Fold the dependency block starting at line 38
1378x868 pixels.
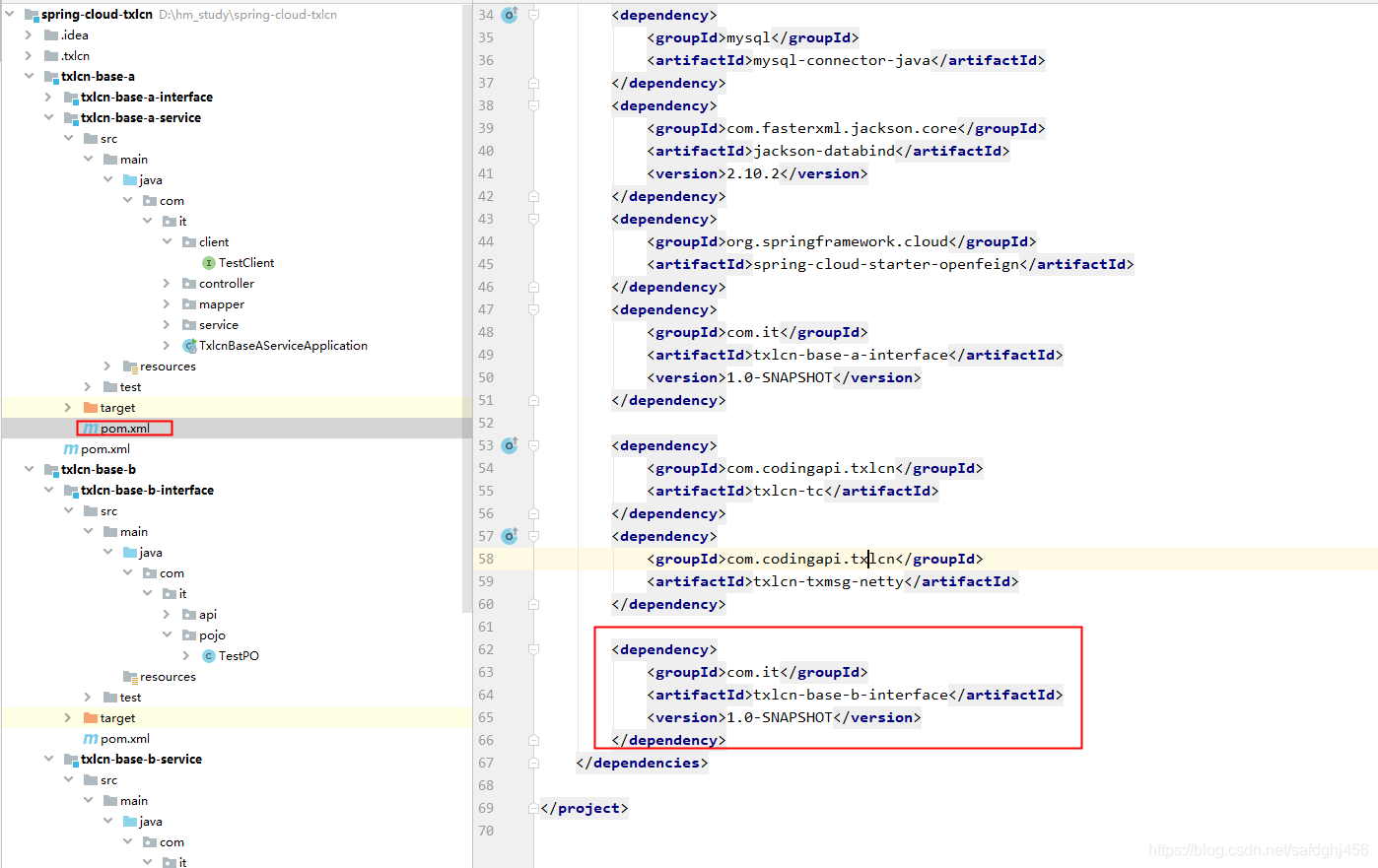533,105
